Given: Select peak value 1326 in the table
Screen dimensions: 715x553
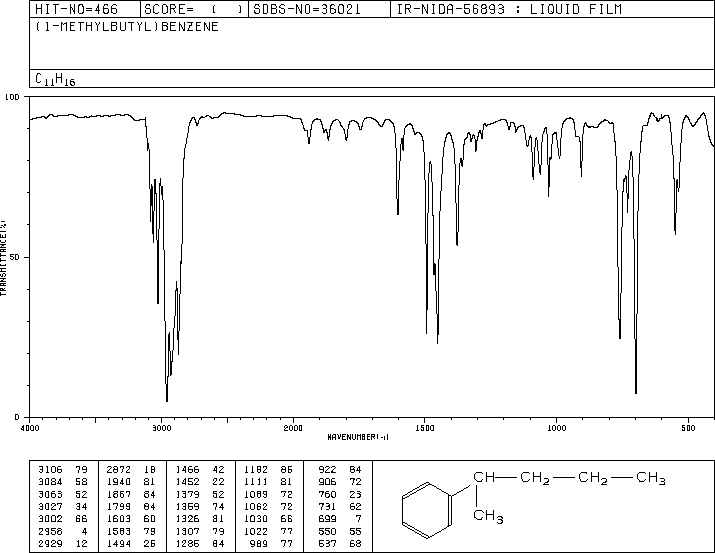Looking at the screenshot, I should coord(187,519).
